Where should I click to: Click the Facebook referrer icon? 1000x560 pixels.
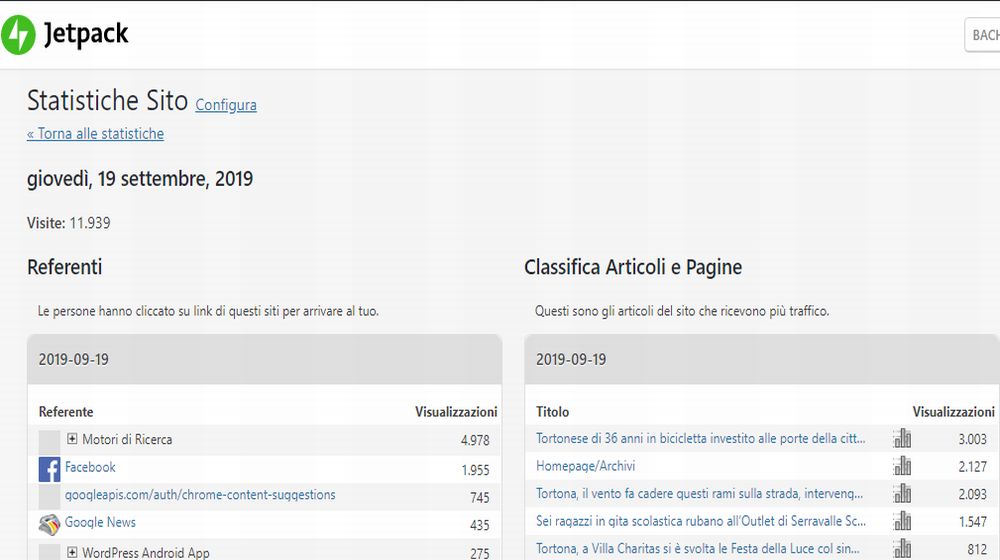pyautogui.click(x=49, y=468)
